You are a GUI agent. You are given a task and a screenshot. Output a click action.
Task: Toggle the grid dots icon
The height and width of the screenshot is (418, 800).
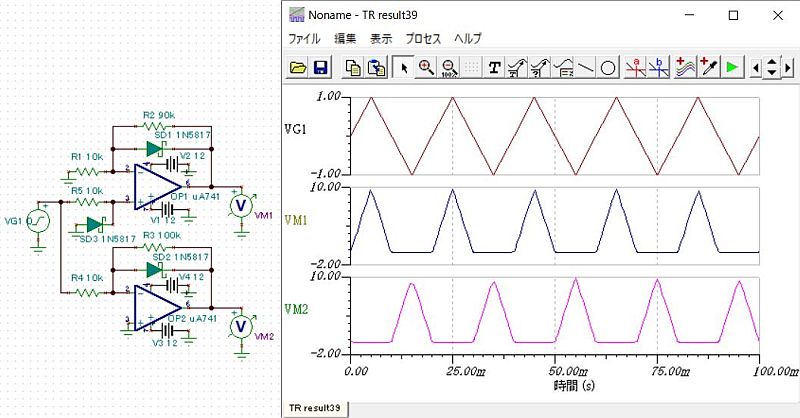pos(471,67)
